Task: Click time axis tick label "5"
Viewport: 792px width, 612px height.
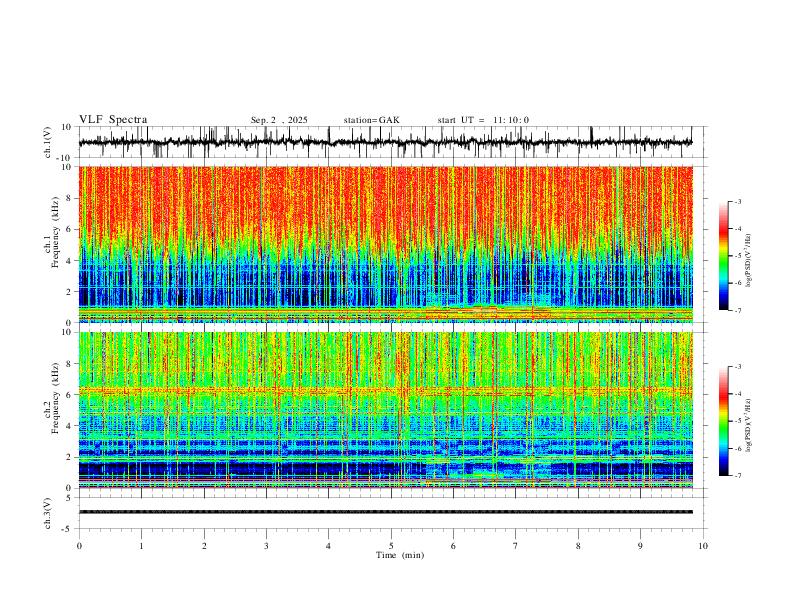Action: [391, 546]
